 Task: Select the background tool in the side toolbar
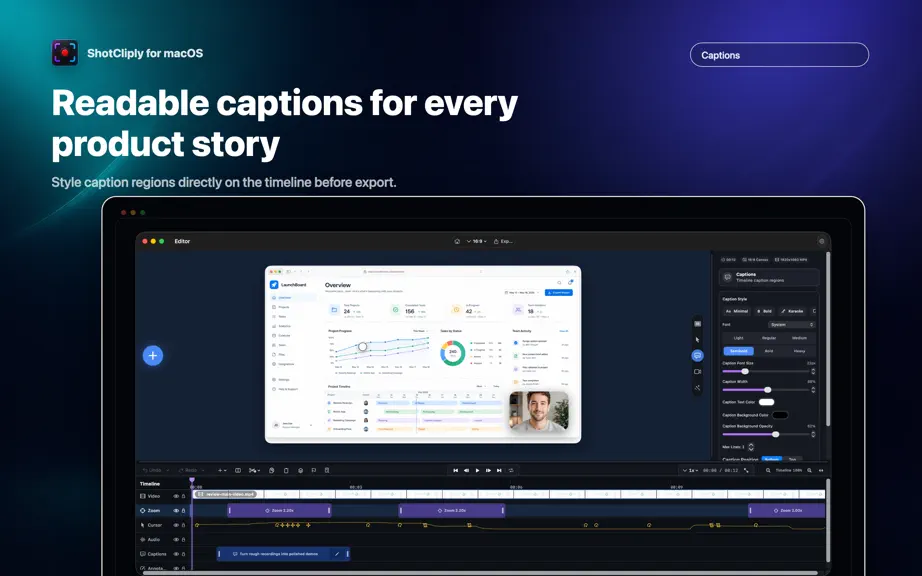click(697, 324)
